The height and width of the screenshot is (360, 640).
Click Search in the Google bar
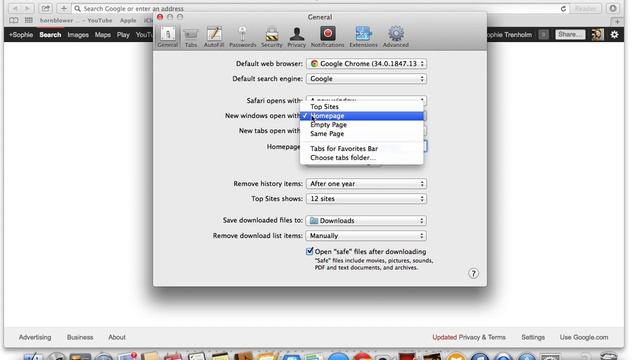point(50,35)
